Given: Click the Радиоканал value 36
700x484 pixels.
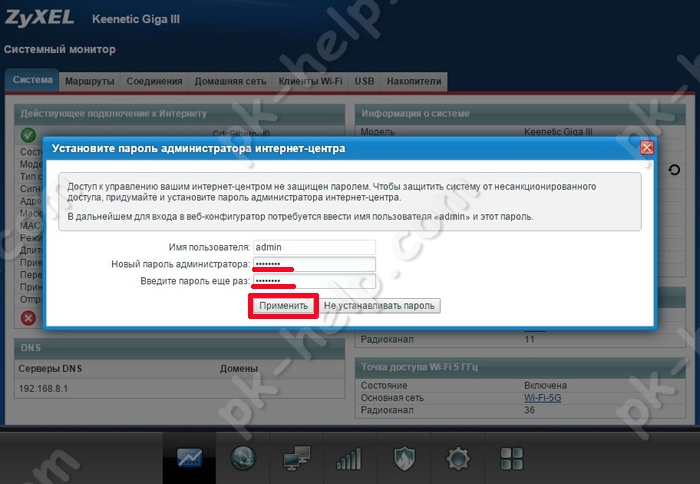Looking at the screenshot, I should (529, 410).
